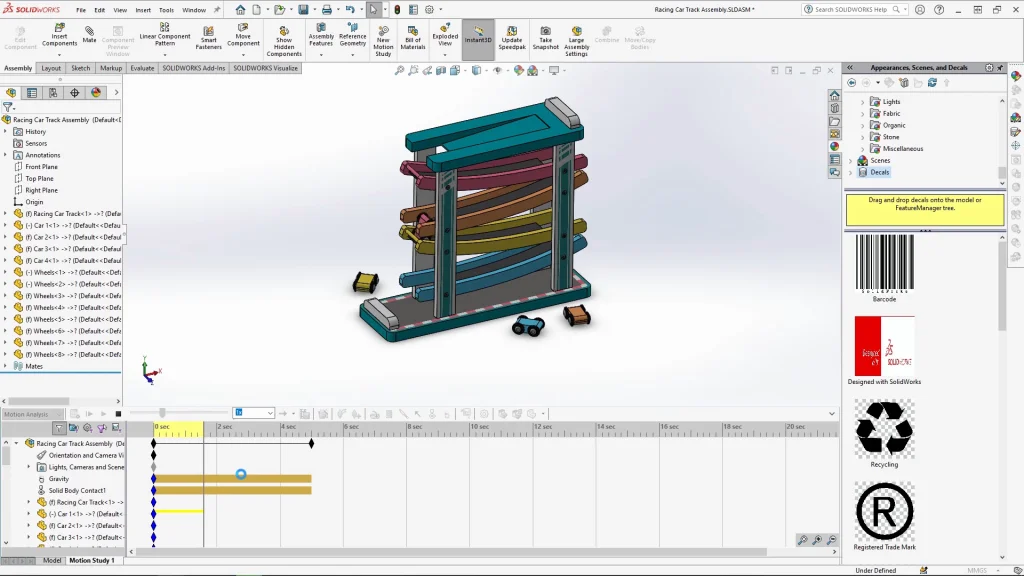Open the Tools menu
This screenshot has width=1024, height=576.
tap(166, 10)
